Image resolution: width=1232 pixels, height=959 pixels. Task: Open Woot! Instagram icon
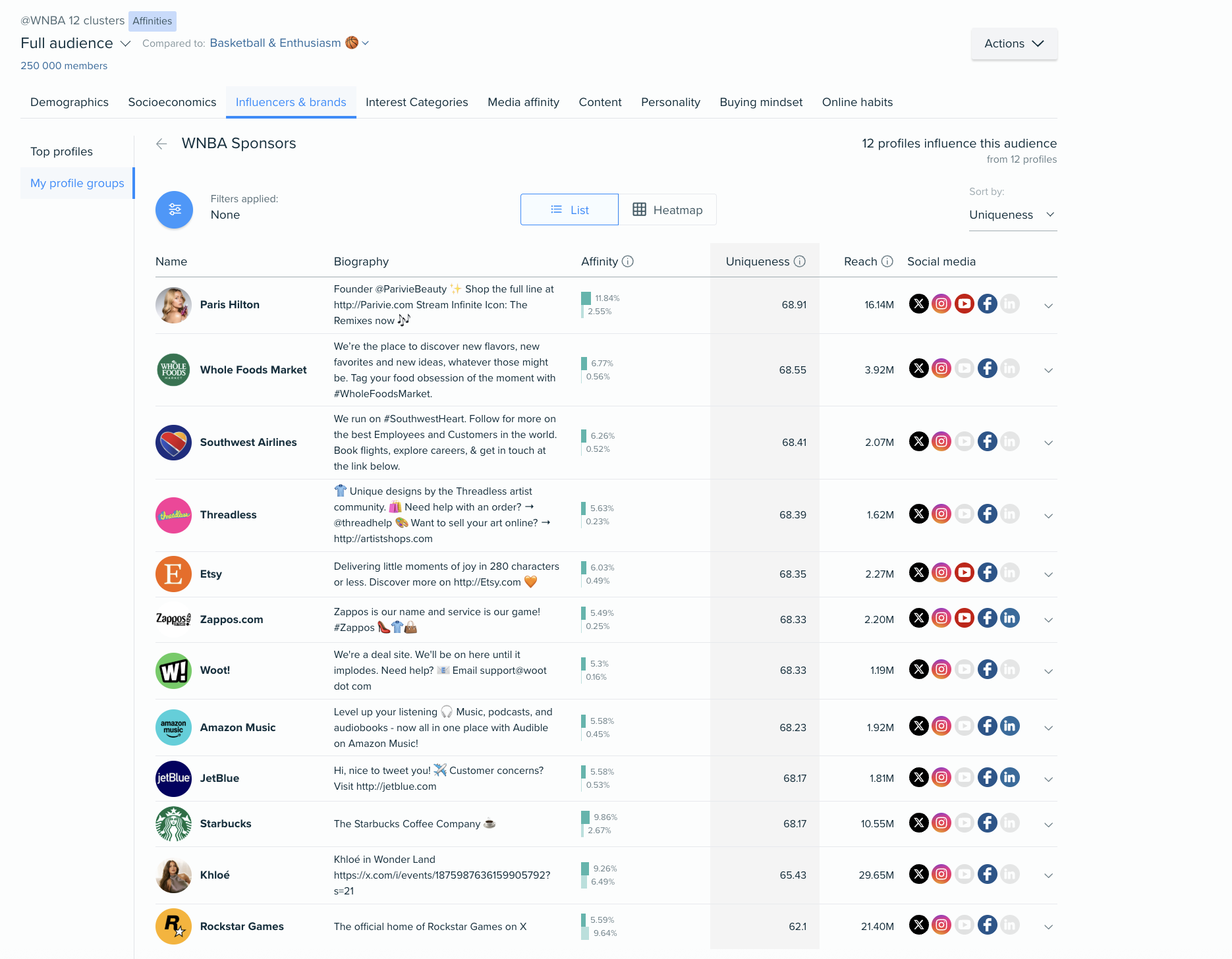pyautogui.click(x=941, y=669)
